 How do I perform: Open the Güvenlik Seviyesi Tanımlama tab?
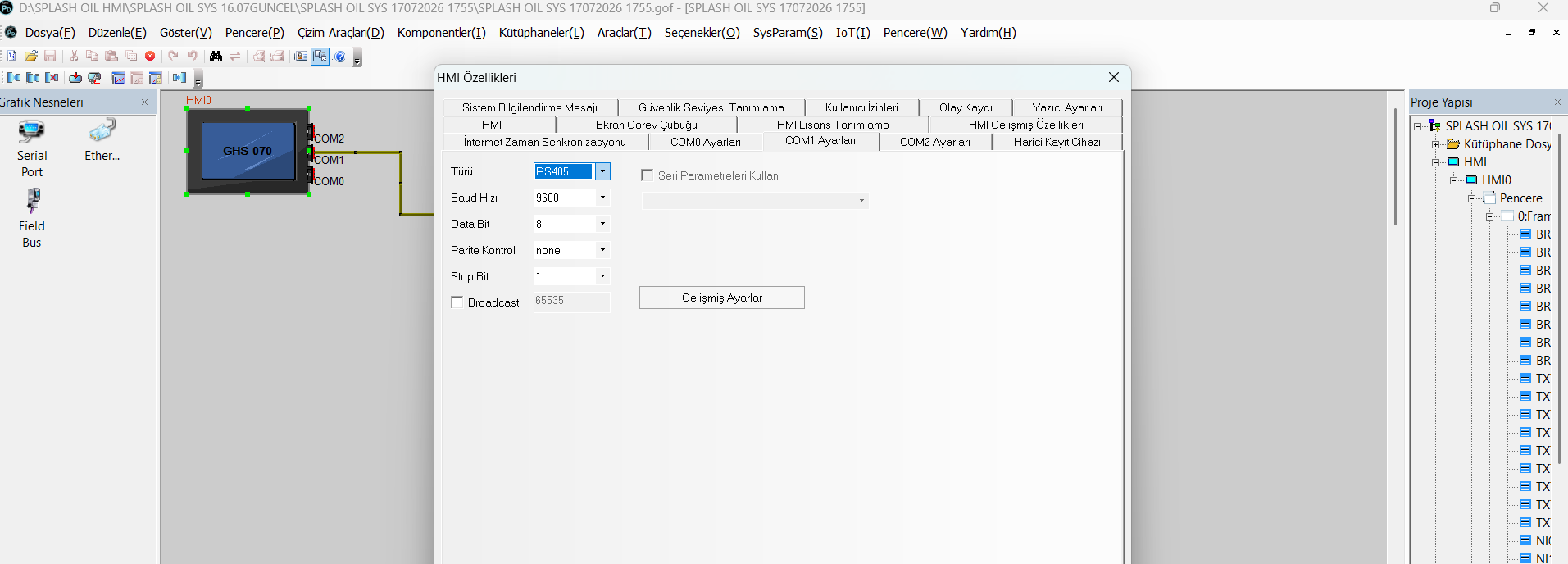click(711, 107)
